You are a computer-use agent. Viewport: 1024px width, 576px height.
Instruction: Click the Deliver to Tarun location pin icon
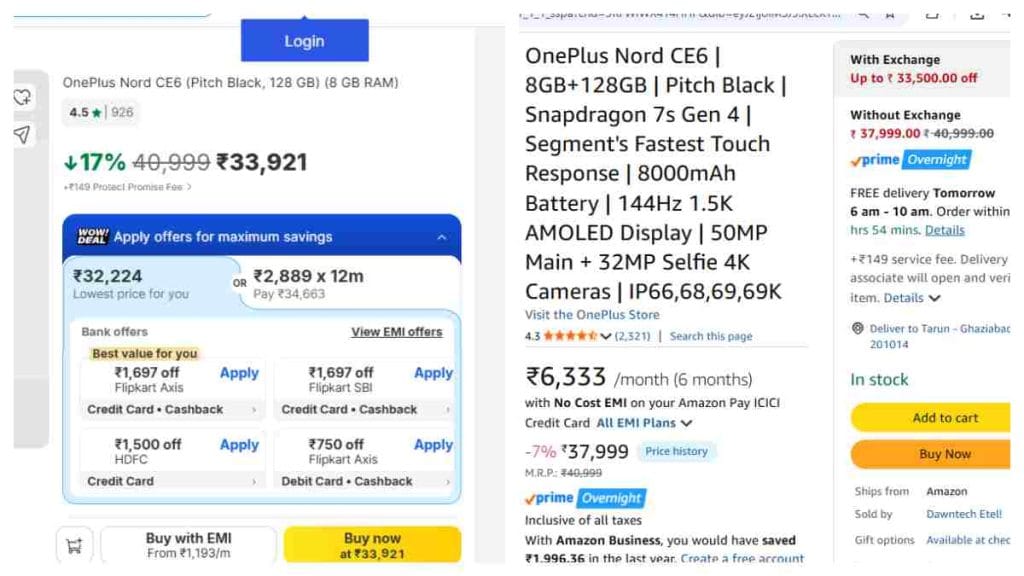coord(857,328)
